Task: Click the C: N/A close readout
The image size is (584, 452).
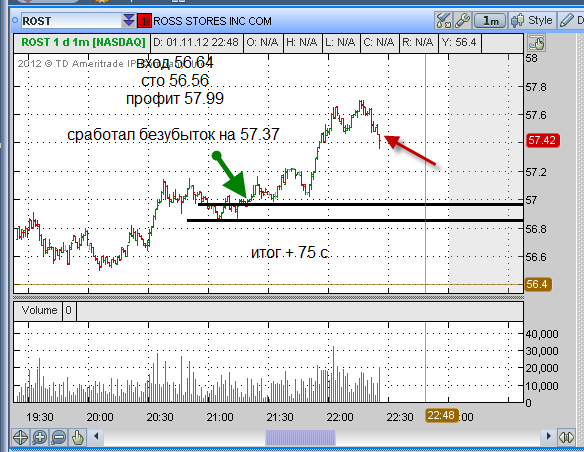Action: [379, 43]
